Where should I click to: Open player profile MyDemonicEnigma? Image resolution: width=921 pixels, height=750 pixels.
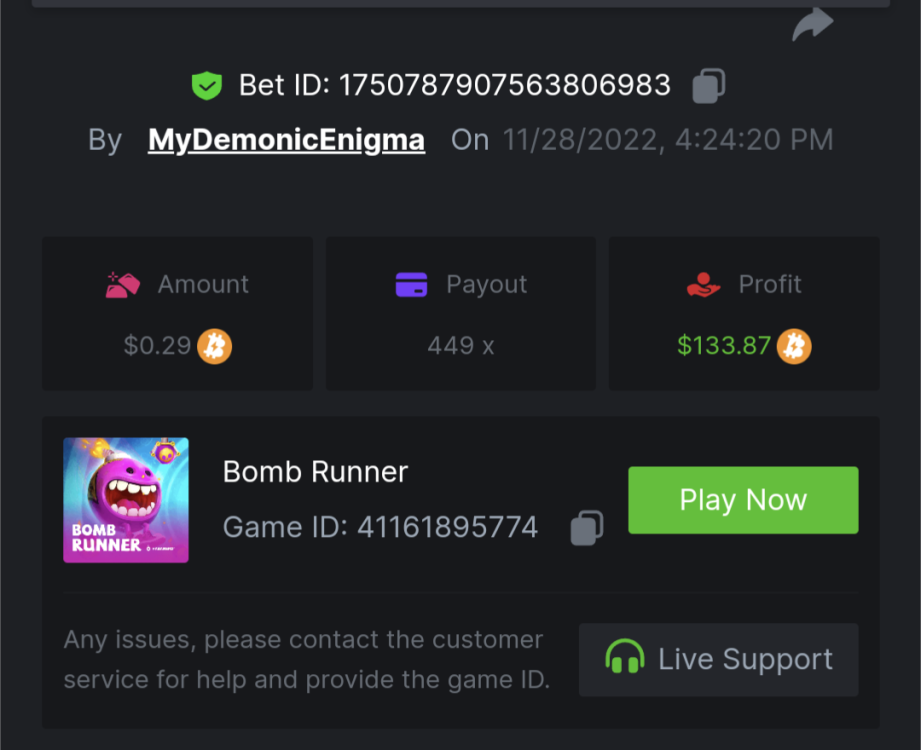point(285,139)
